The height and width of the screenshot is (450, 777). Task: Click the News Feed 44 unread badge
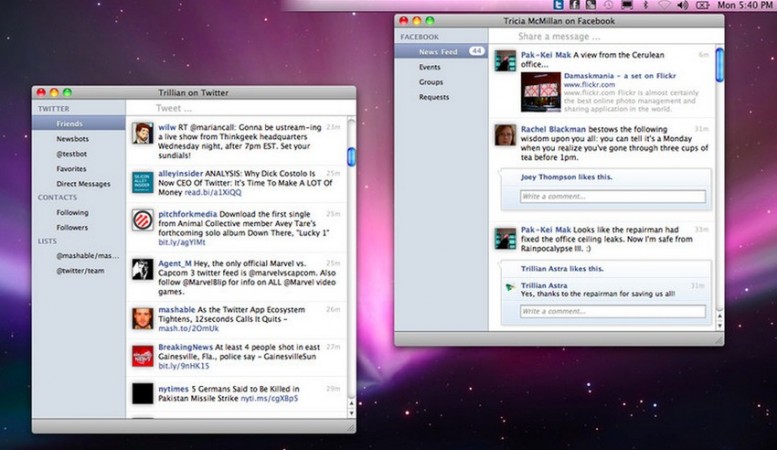[476, 51]
